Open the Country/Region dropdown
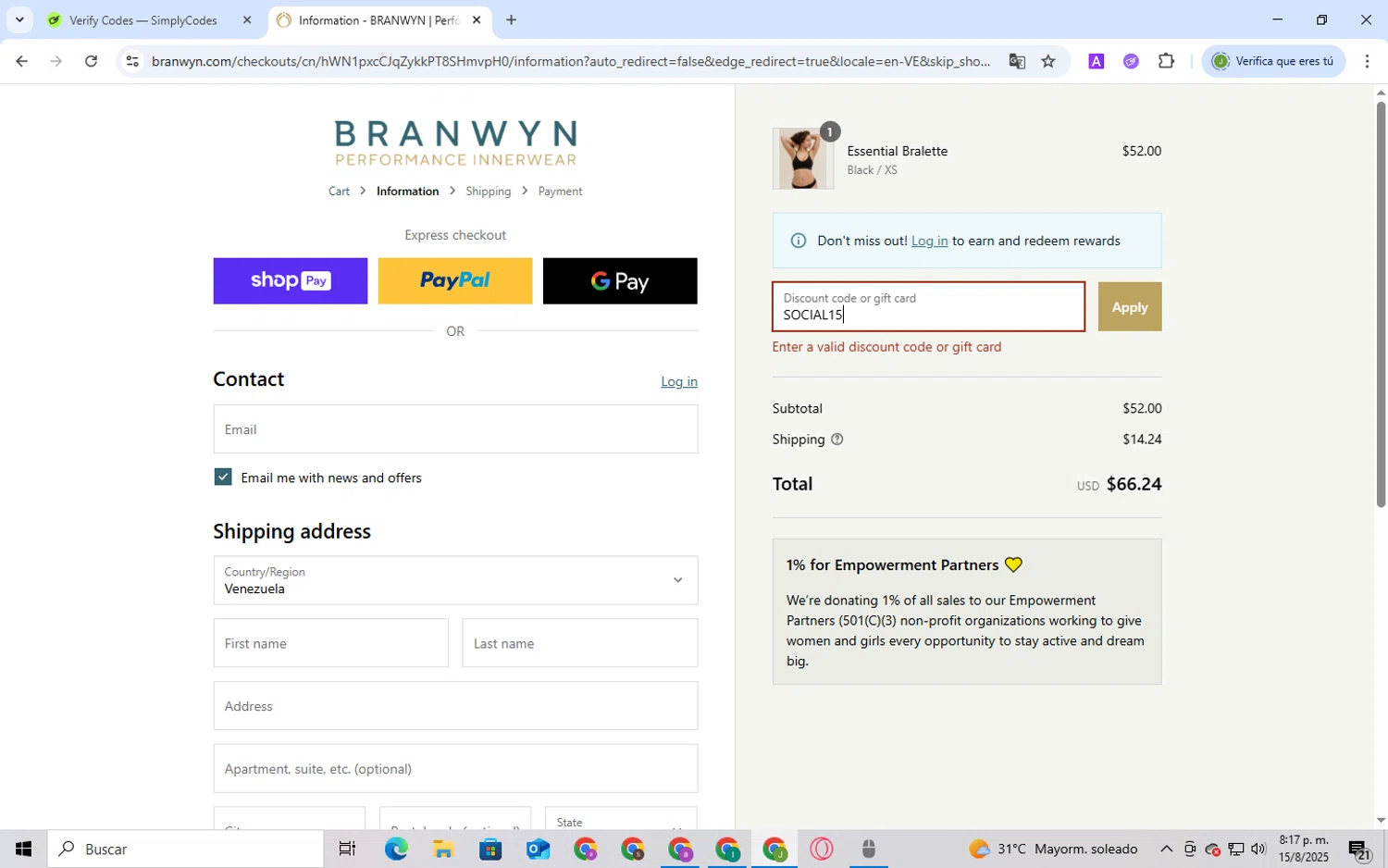 point(455,580)
